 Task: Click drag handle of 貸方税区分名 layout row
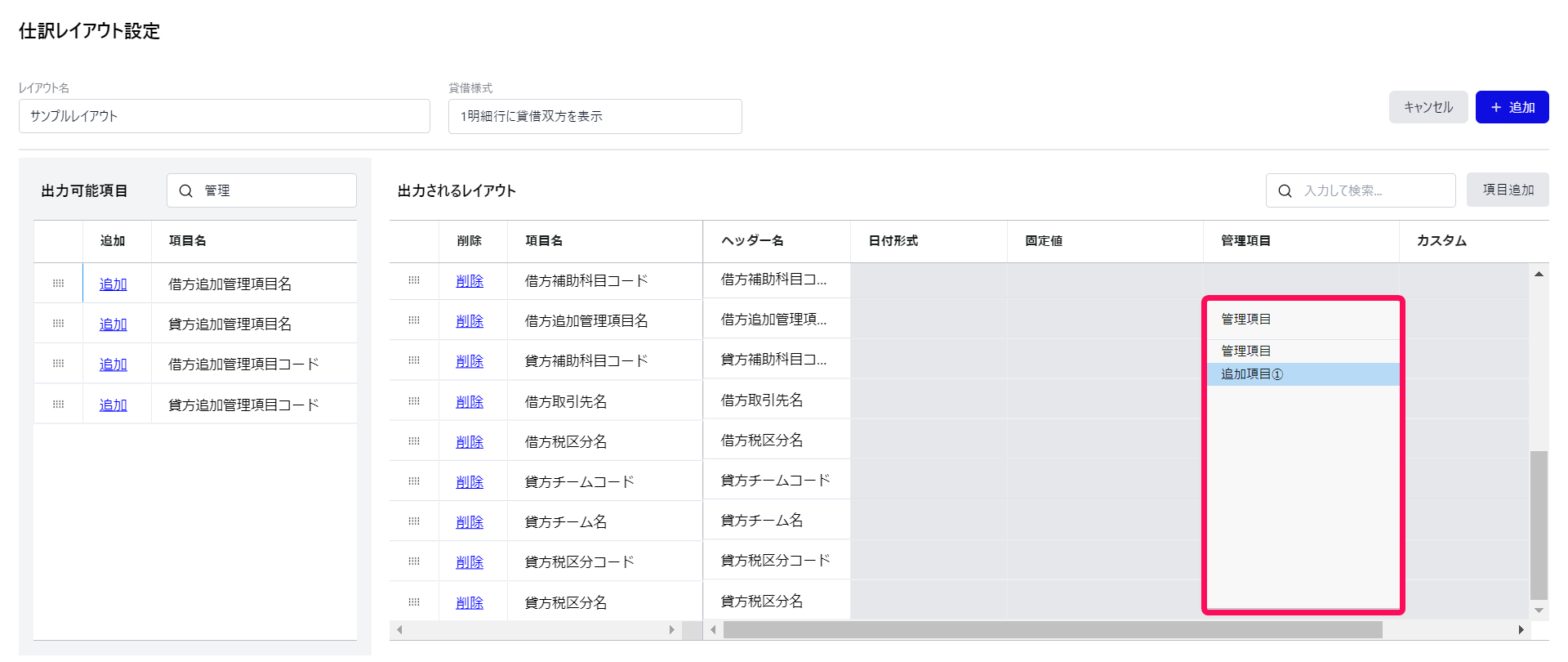[x=414, y=602]
